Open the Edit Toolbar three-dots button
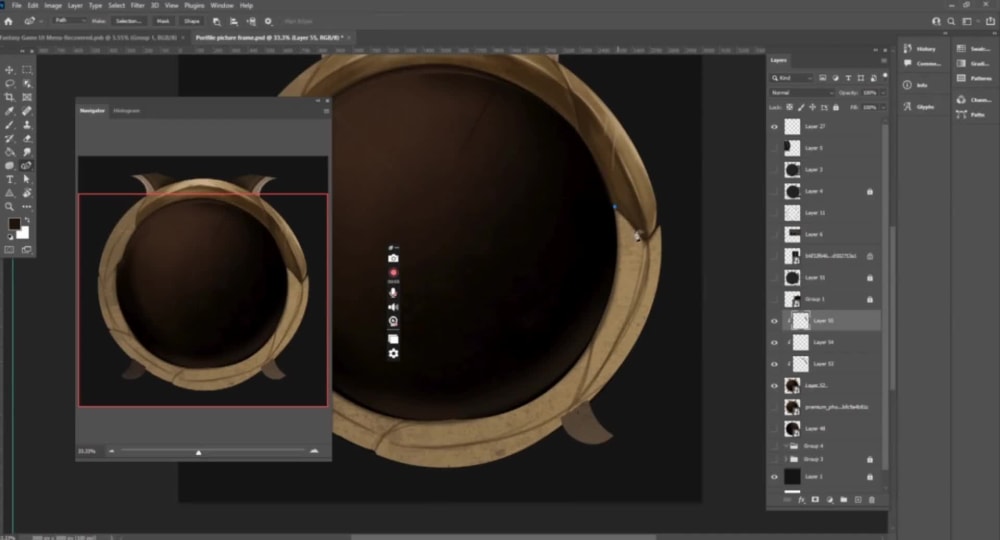The height and width of the screenshot is (540, 1000). coord(27,207)
